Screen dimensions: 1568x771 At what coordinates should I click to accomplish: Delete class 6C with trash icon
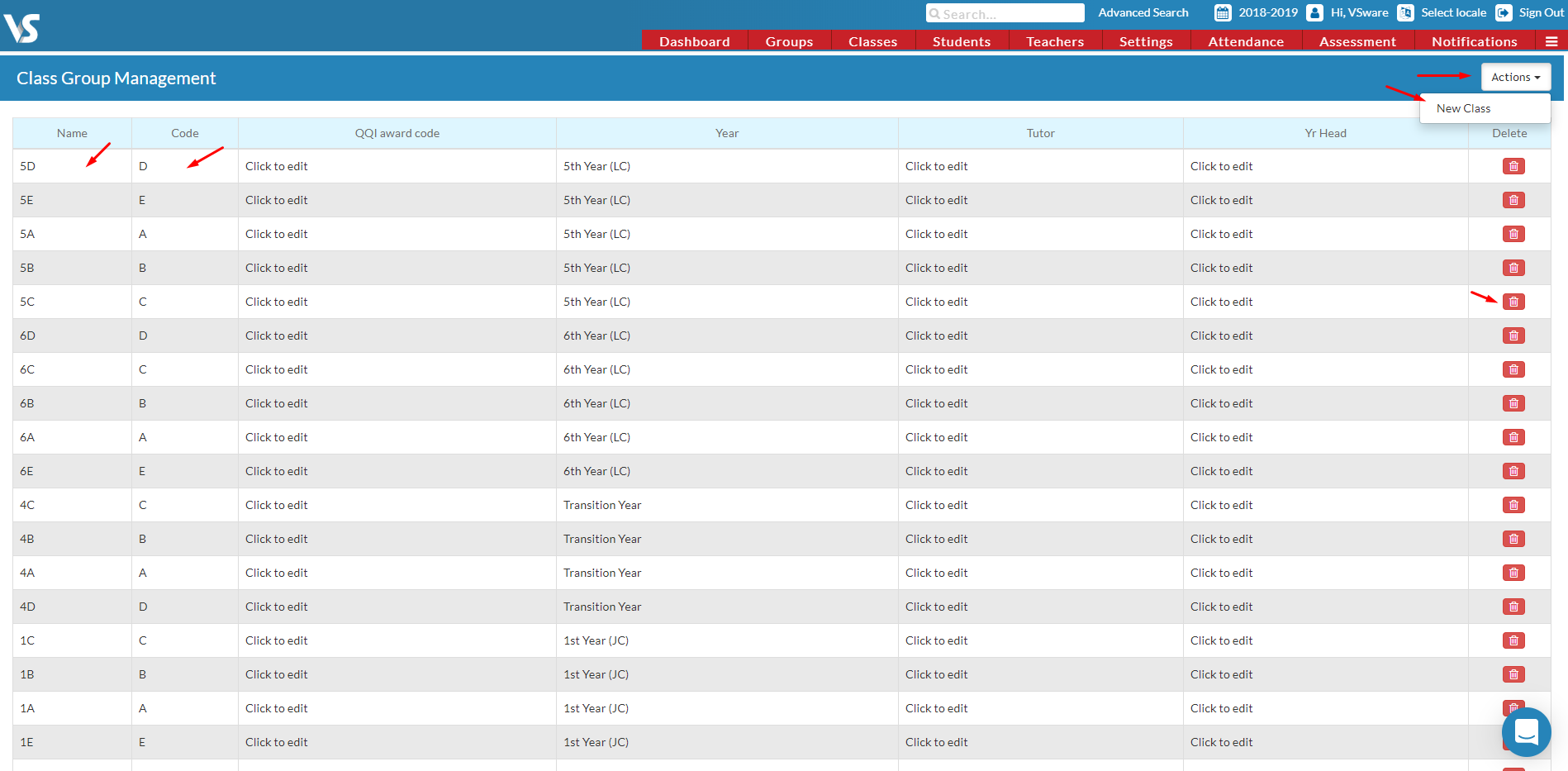(1513, 369)
